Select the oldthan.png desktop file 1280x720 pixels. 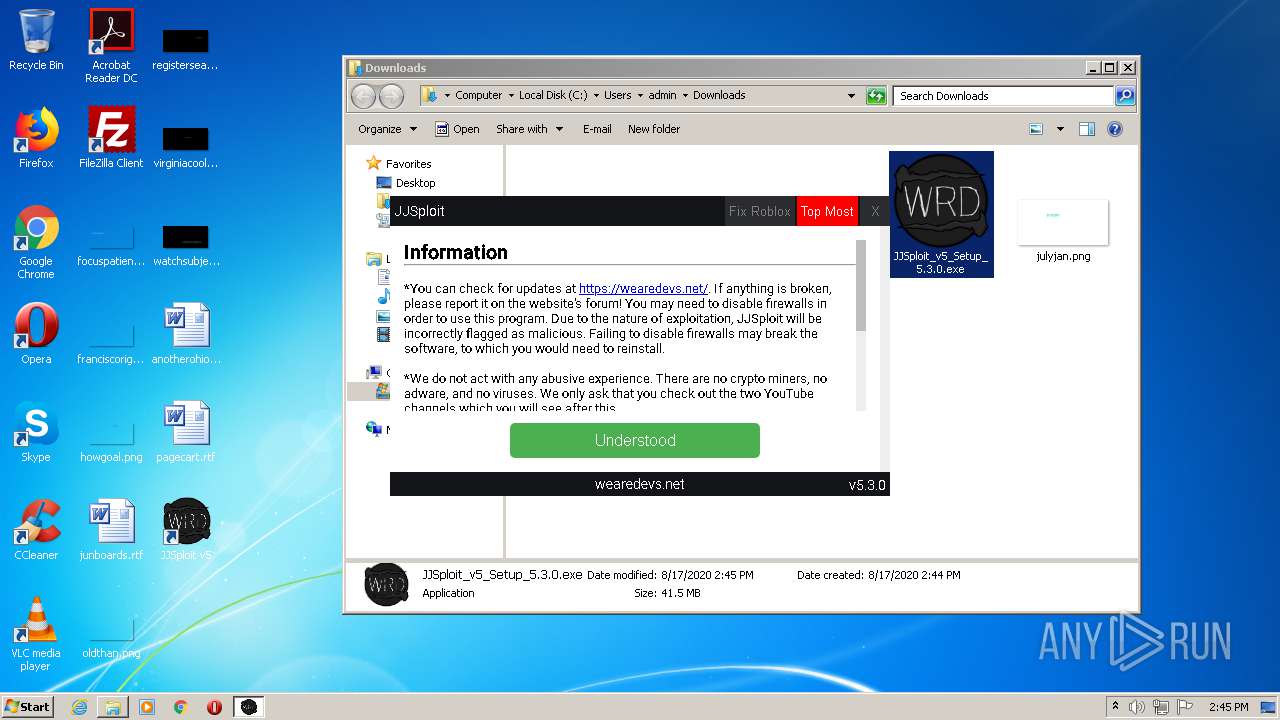pos(111,634)
